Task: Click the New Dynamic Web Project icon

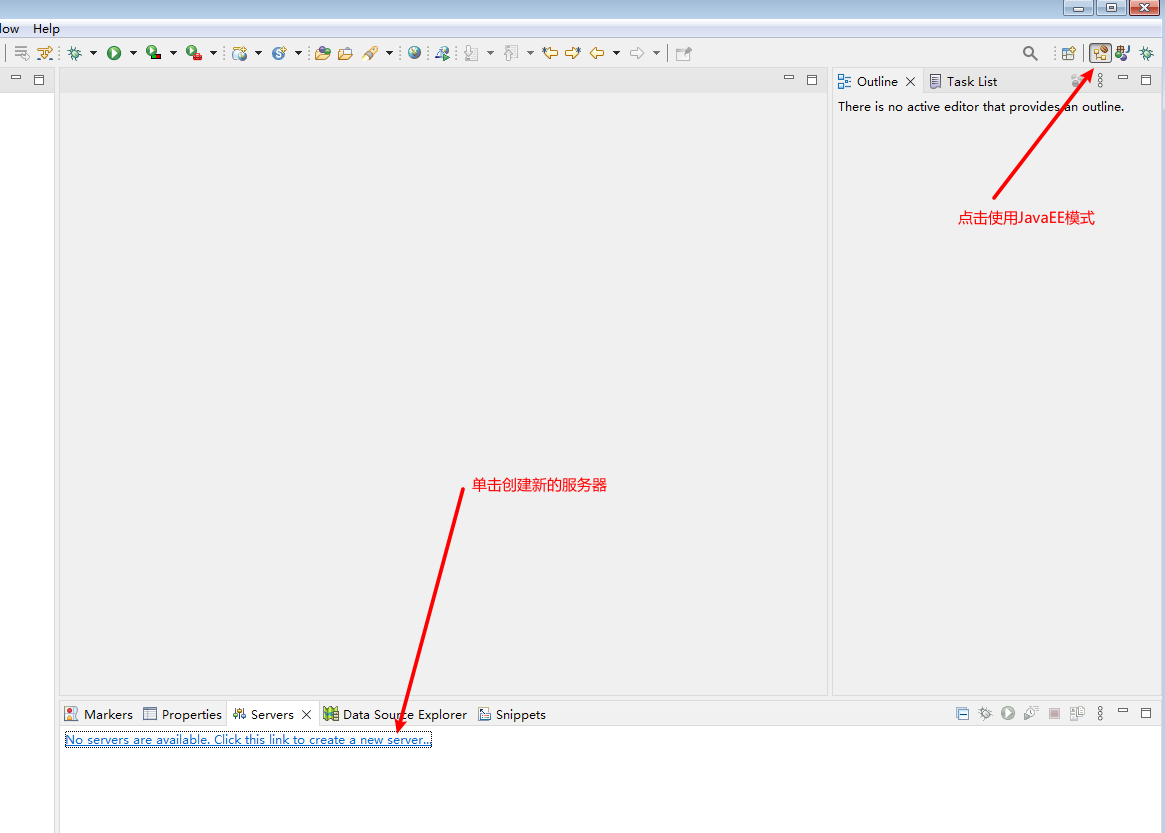Action: pos(239,53)
